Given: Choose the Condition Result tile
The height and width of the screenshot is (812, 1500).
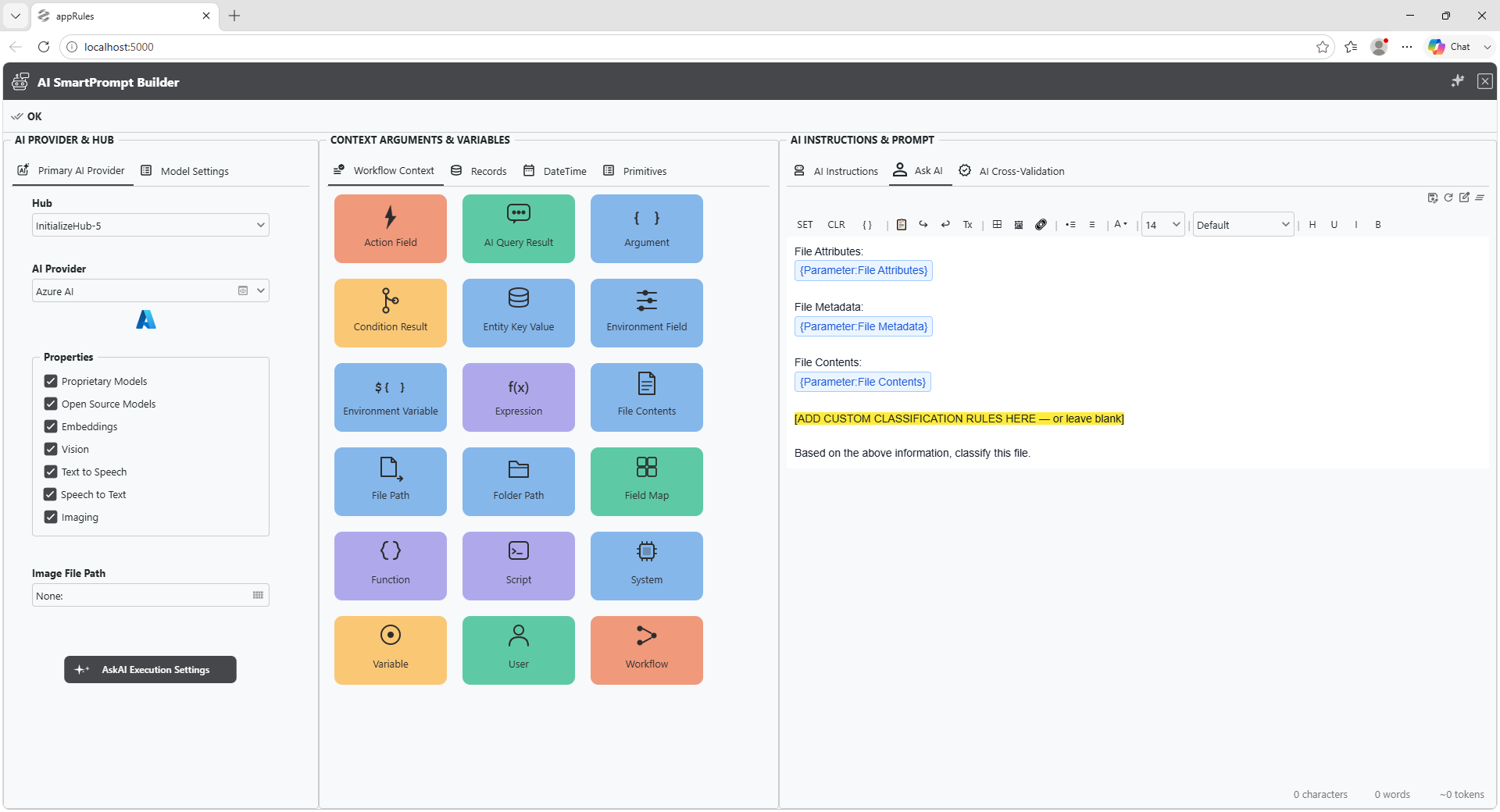Looking at the screenshot, I should [x=391, y=313].
